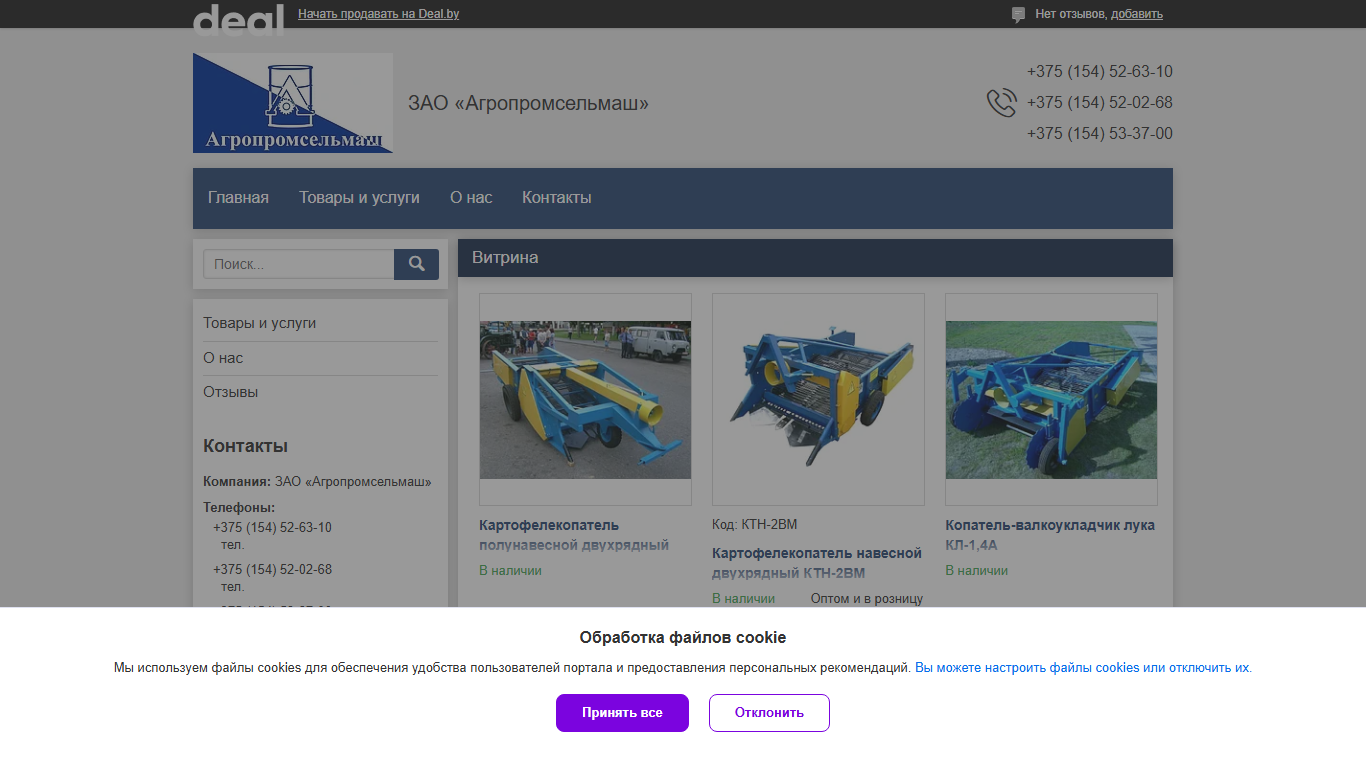This screenshot has width=1366, height=768.
Task: Click the reviews speech bubble icon
Action: (1018, 15)
